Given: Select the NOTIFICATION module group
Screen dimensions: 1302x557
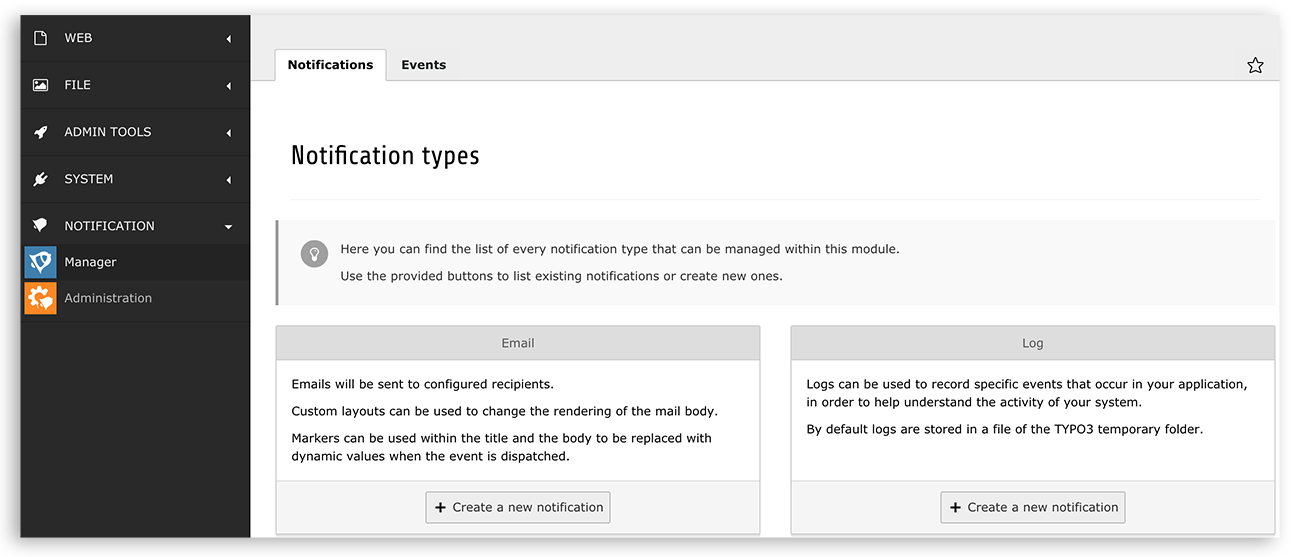Looking at the screenshot, I should 135,226.
